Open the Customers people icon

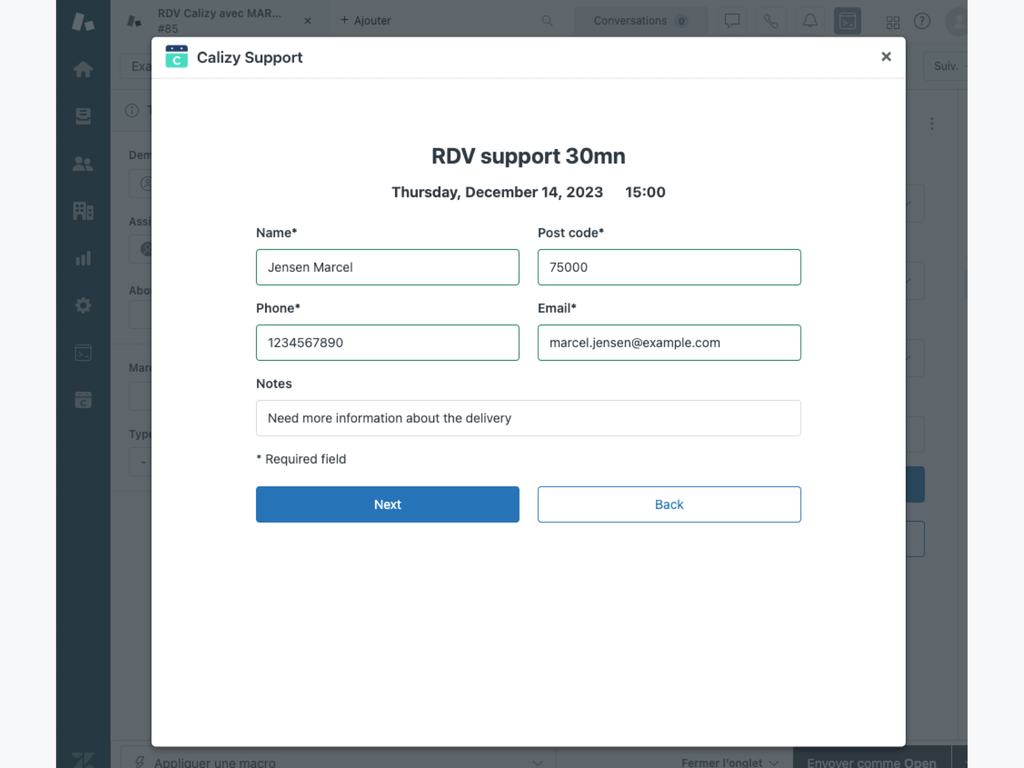tap(83, 164)
